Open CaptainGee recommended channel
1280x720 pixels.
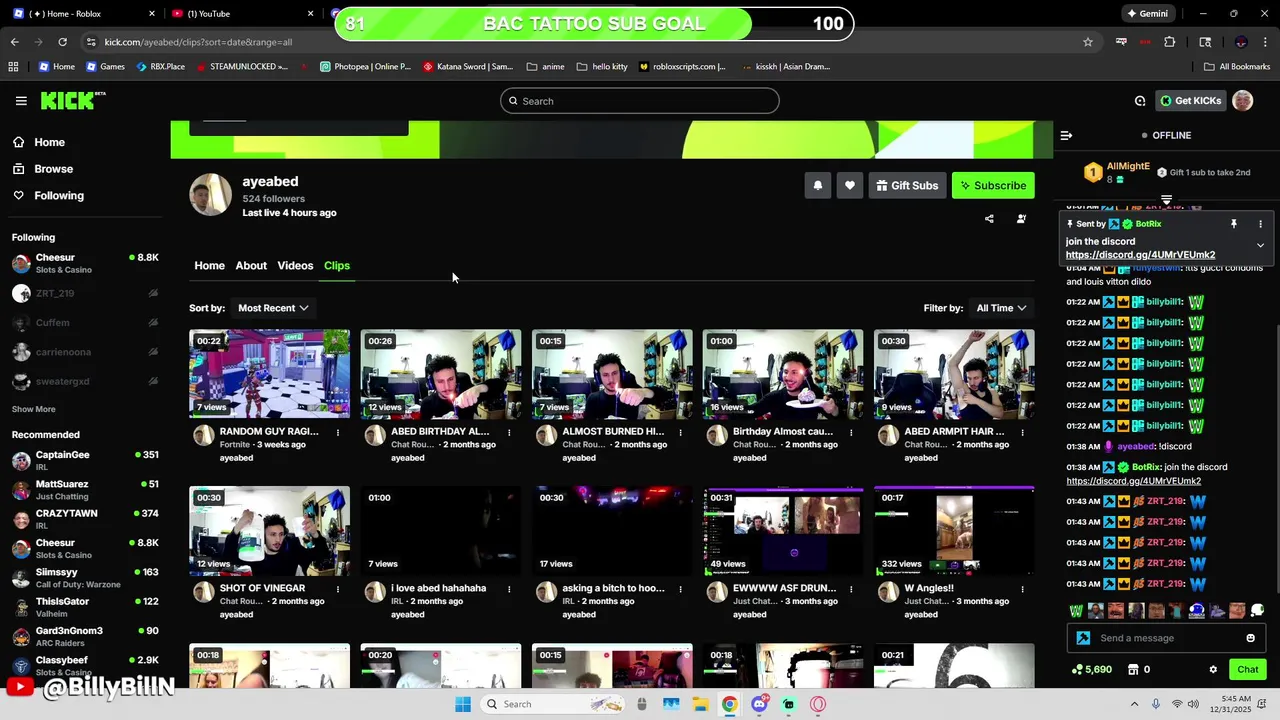coord(85,460)
